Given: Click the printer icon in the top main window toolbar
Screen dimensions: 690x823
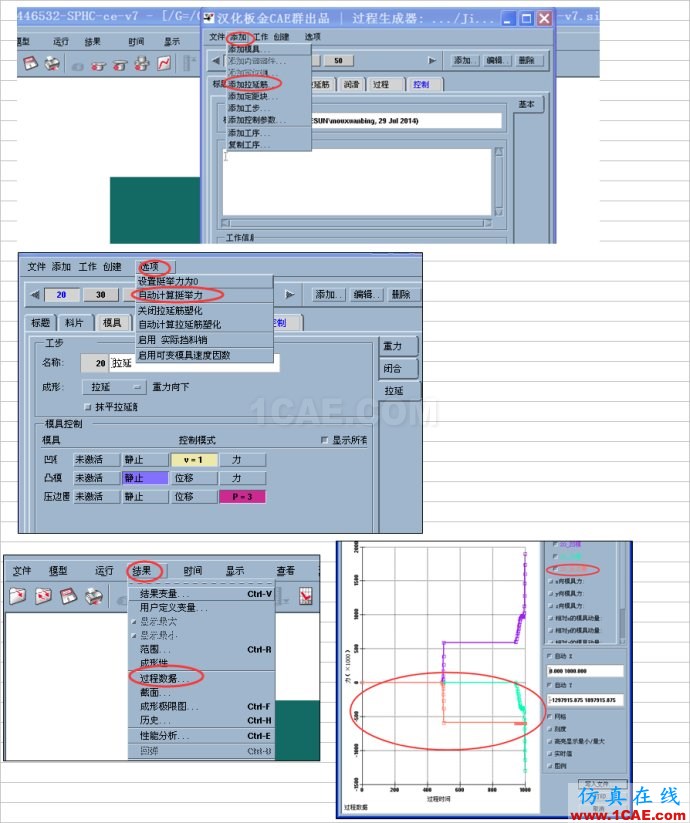Looking at the screenshot, I should point(52,64).
